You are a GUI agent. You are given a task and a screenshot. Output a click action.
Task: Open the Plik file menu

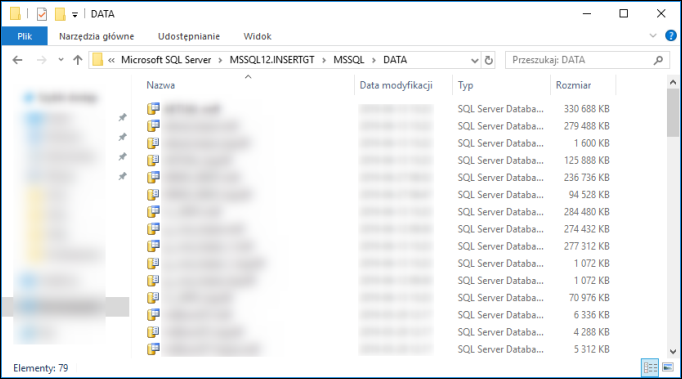pos(24,36)
